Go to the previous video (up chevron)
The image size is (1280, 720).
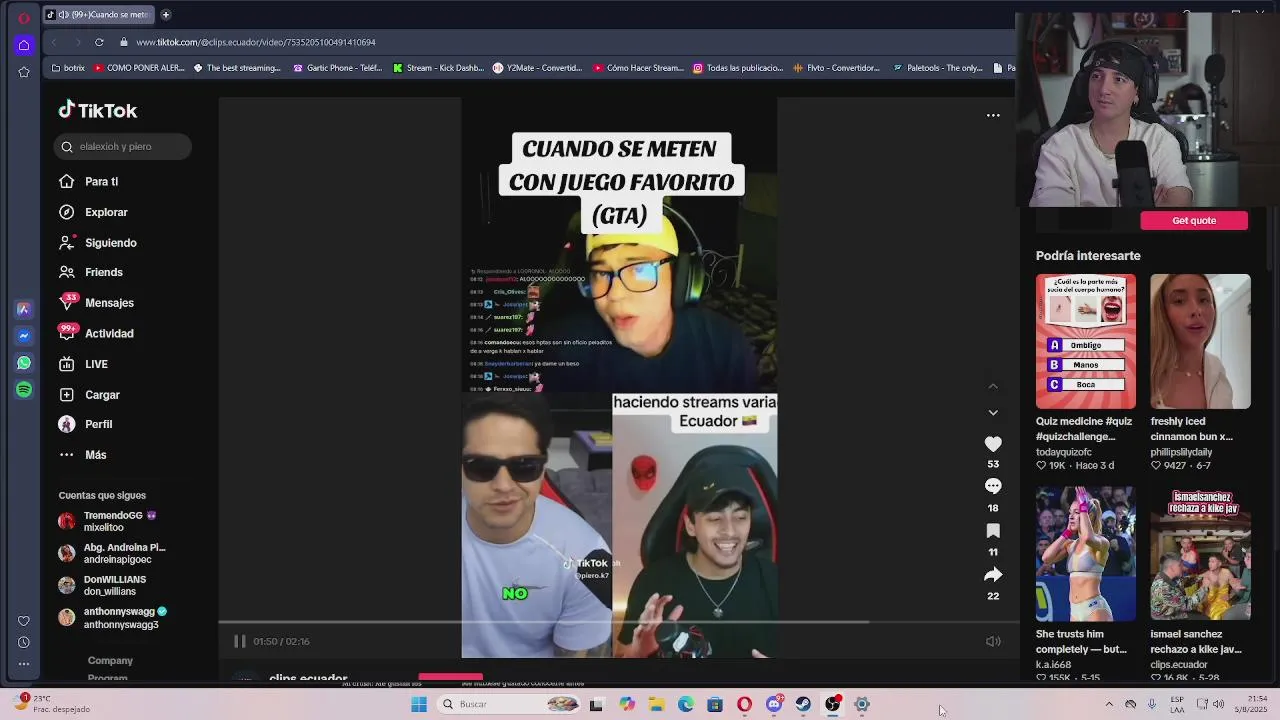point(993,386)
